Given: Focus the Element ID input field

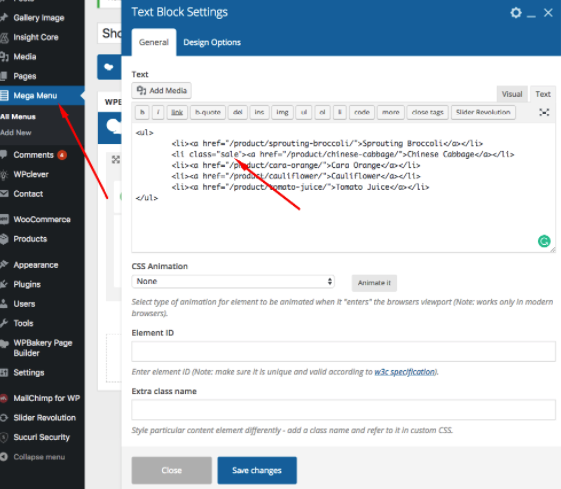Looking at the screenshot, I should [x=343, y=351].
